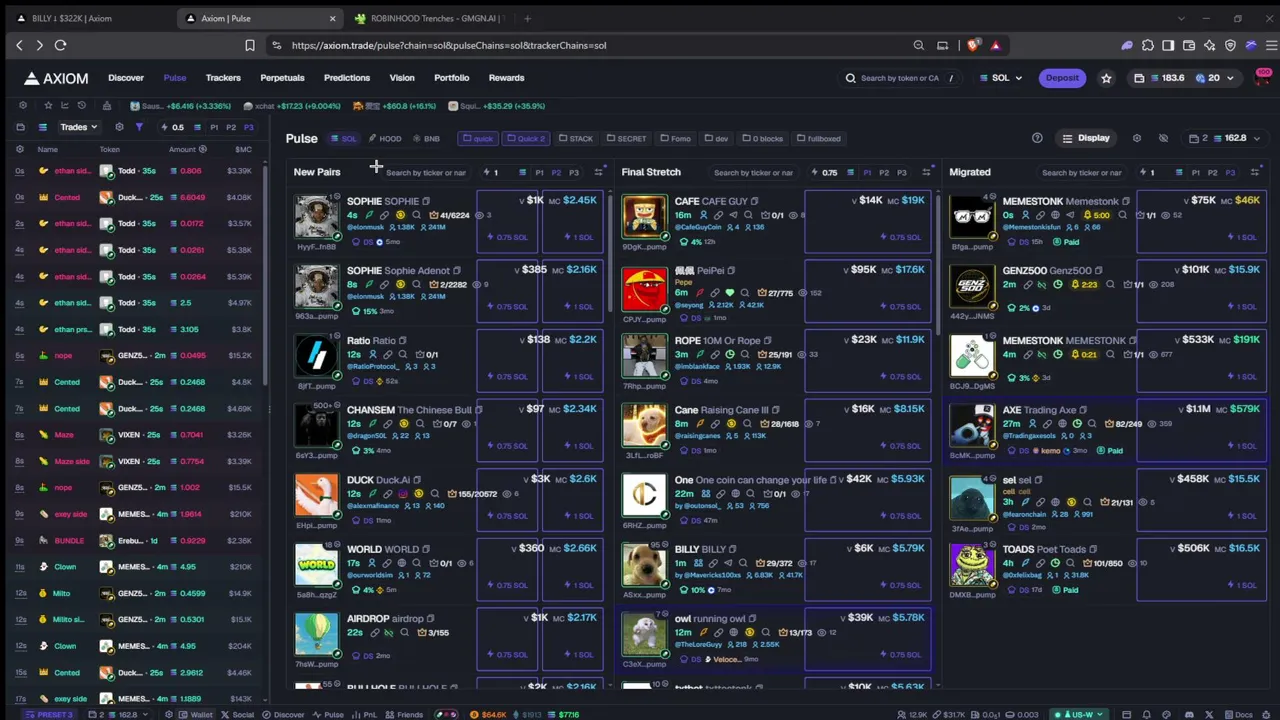Expand the Pulse wallet 162.8 dropdown
Viewport: 1280px width, 720px height.
(x=1224, y=138)
